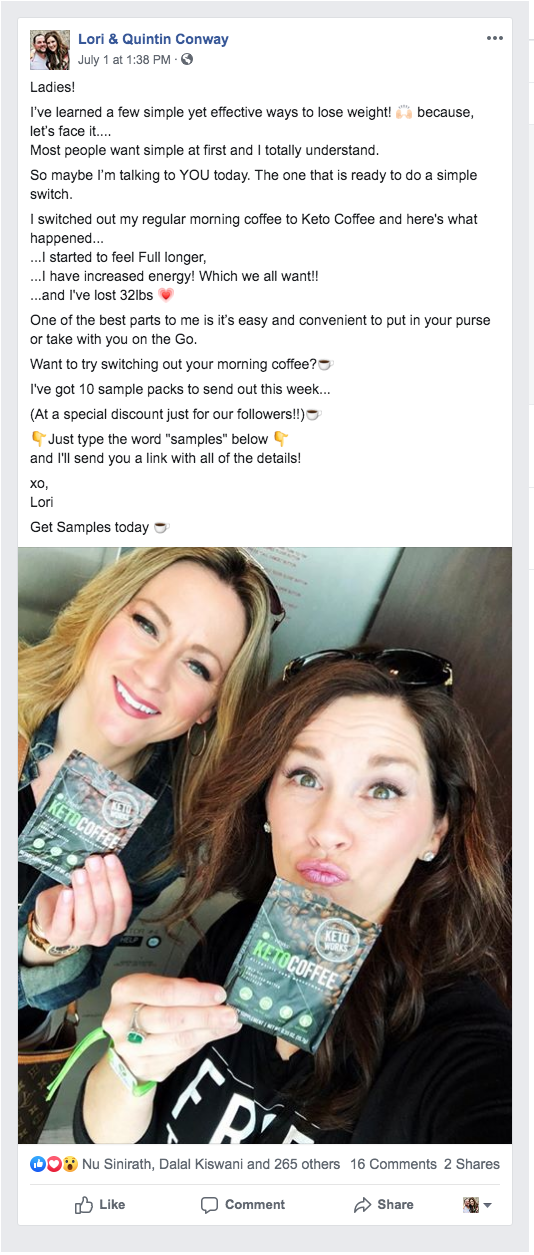The width and height of the screenshot is (534, 1255).
Task: Open the July 1 at 1:38 PM timestamp
Action: (x=124, y=59)
